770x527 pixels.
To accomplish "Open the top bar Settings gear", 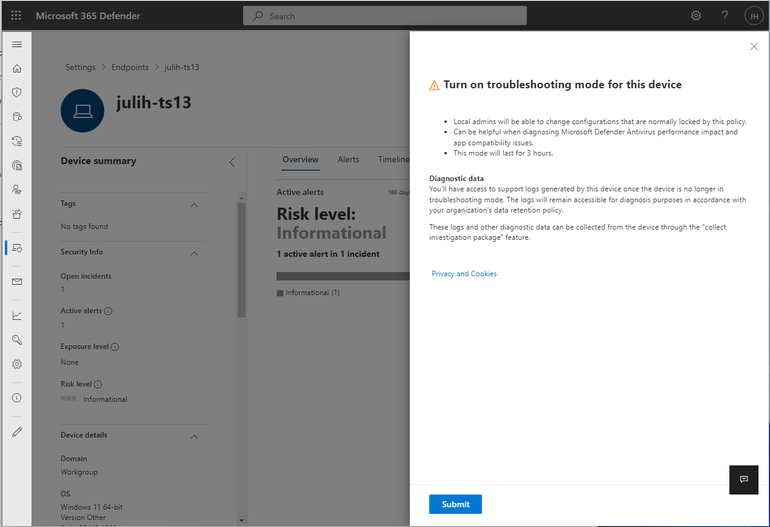I will click(x=696, y=16).
